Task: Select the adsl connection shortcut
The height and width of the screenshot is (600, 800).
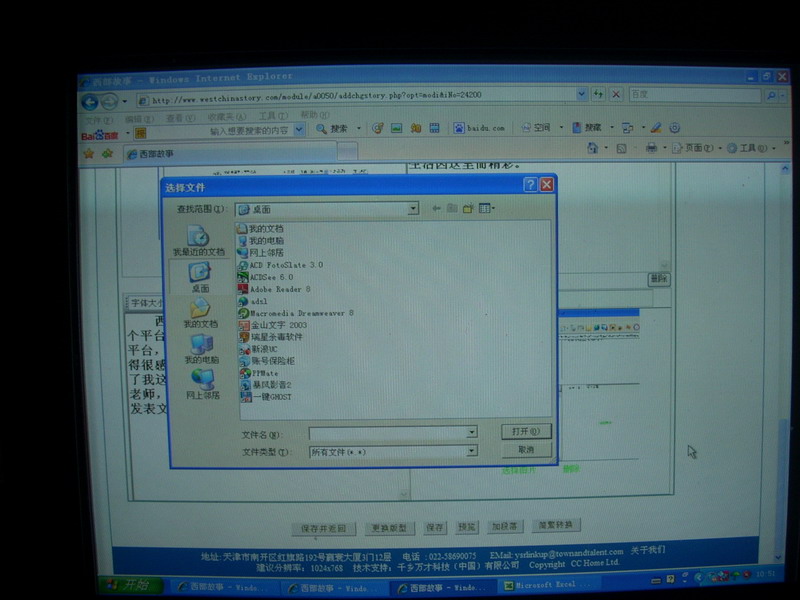Action: point(253,301)
